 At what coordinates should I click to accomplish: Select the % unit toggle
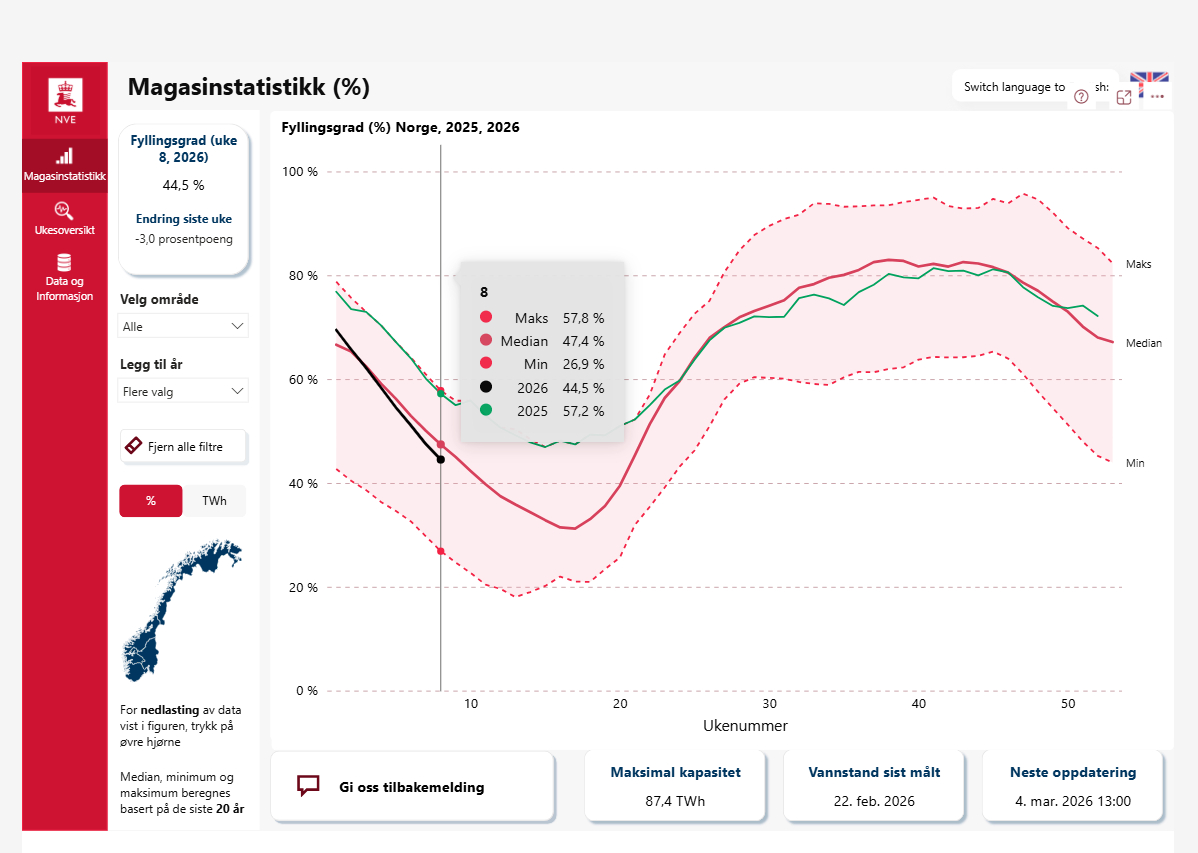[151, 501]
